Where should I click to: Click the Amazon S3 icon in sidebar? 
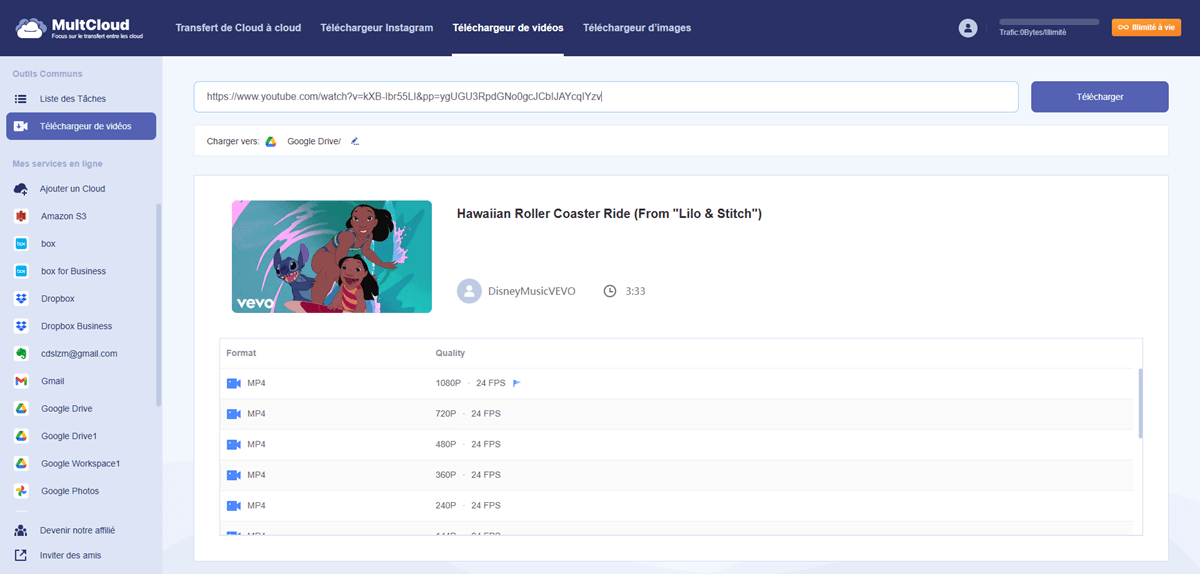[21, 216]
